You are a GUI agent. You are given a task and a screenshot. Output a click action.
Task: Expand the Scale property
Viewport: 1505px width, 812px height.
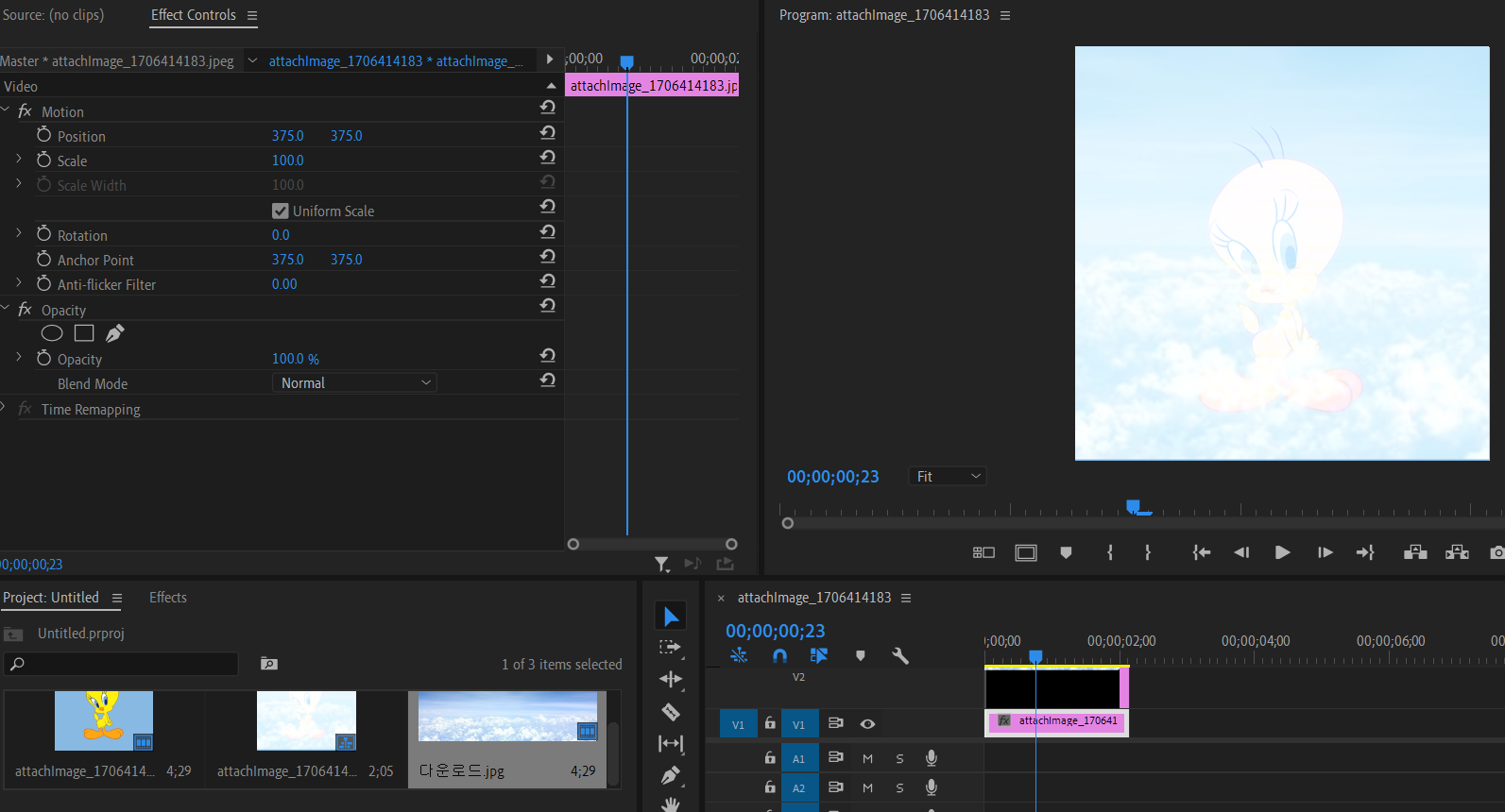click(x=19, y=159)
